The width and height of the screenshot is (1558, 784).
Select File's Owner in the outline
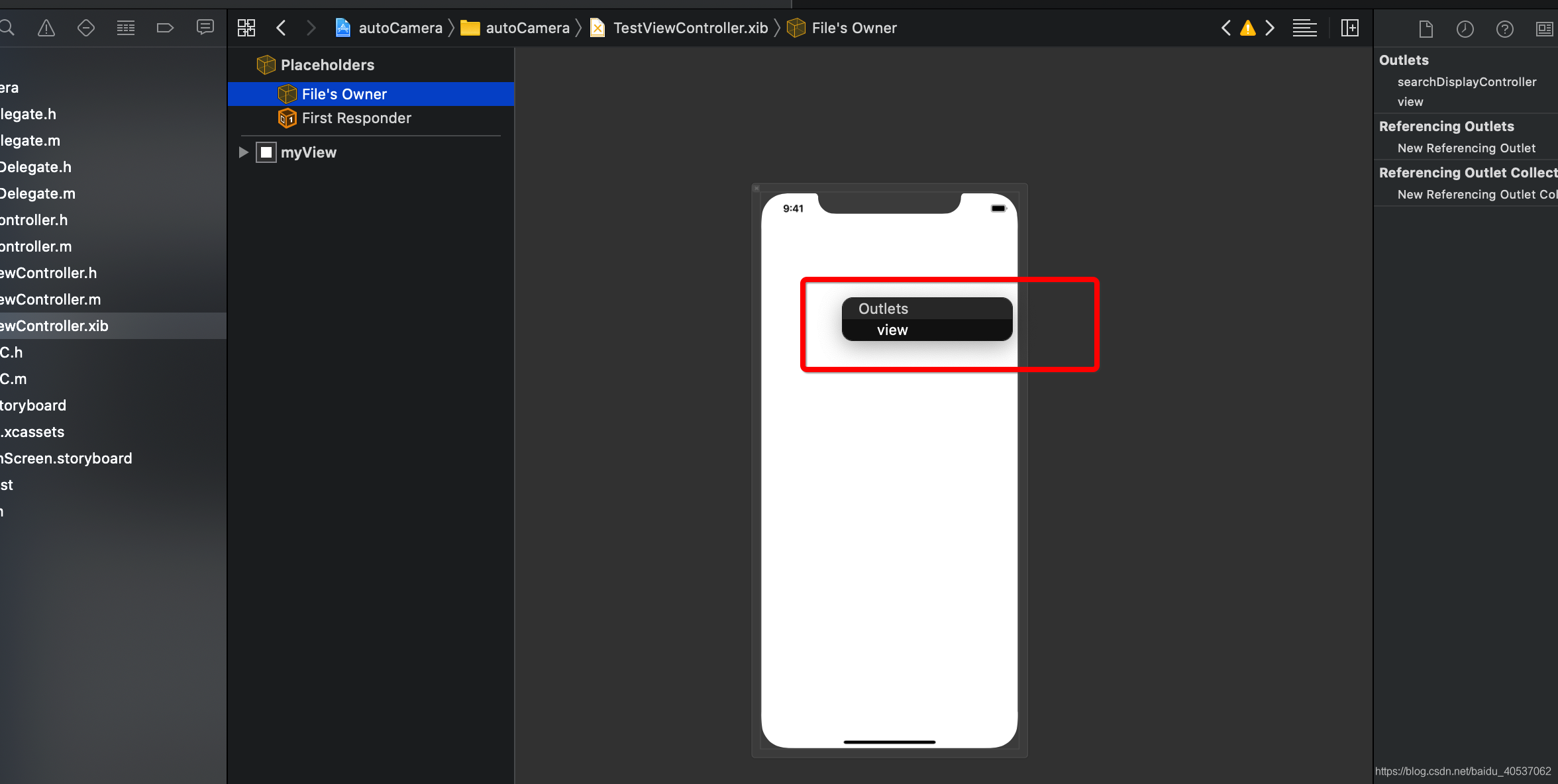(371, 94)
